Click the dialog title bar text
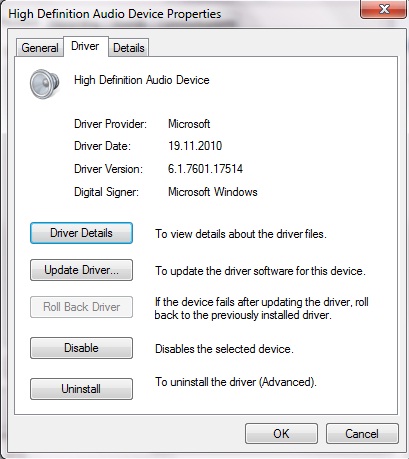Viewport: 409px width, 459px height. point(115,14)
